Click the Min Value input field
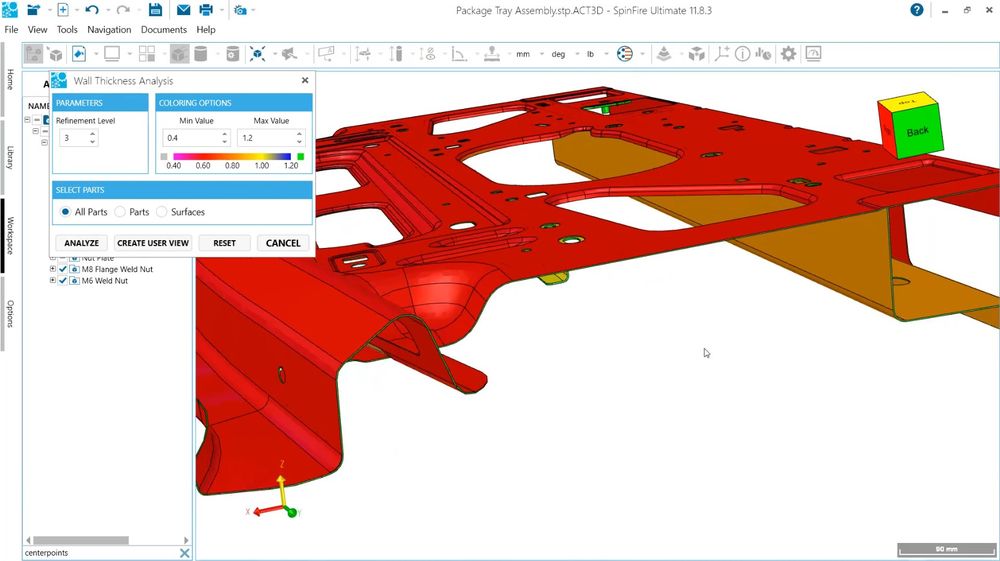The height and width of the screenshot is (561, 1000). click(190, 138)
